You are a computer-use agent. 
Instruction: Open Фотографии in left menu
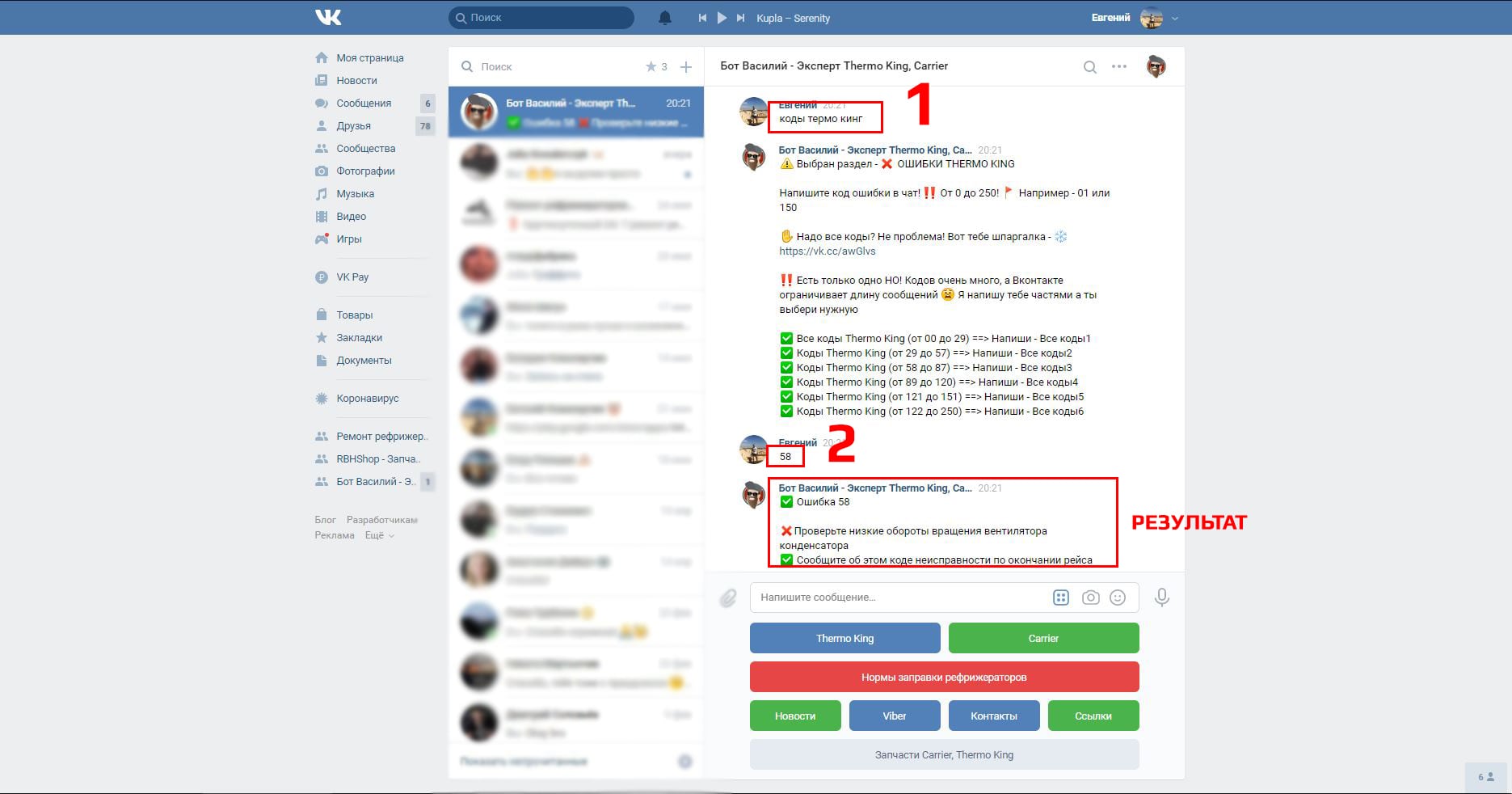(x=365, y=171)
